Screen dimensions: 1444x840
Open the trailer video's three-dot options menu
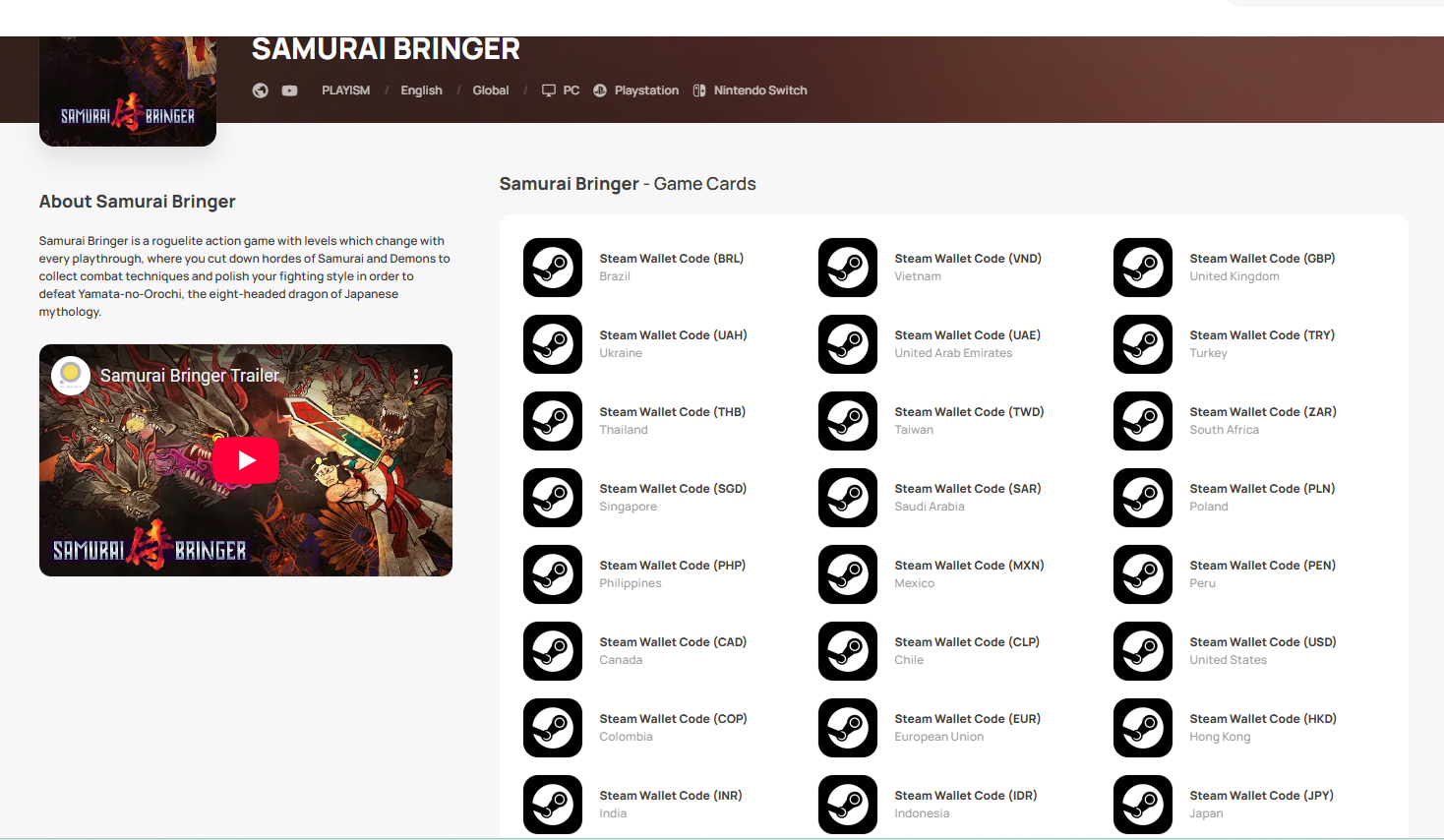[x=416, y=376]
